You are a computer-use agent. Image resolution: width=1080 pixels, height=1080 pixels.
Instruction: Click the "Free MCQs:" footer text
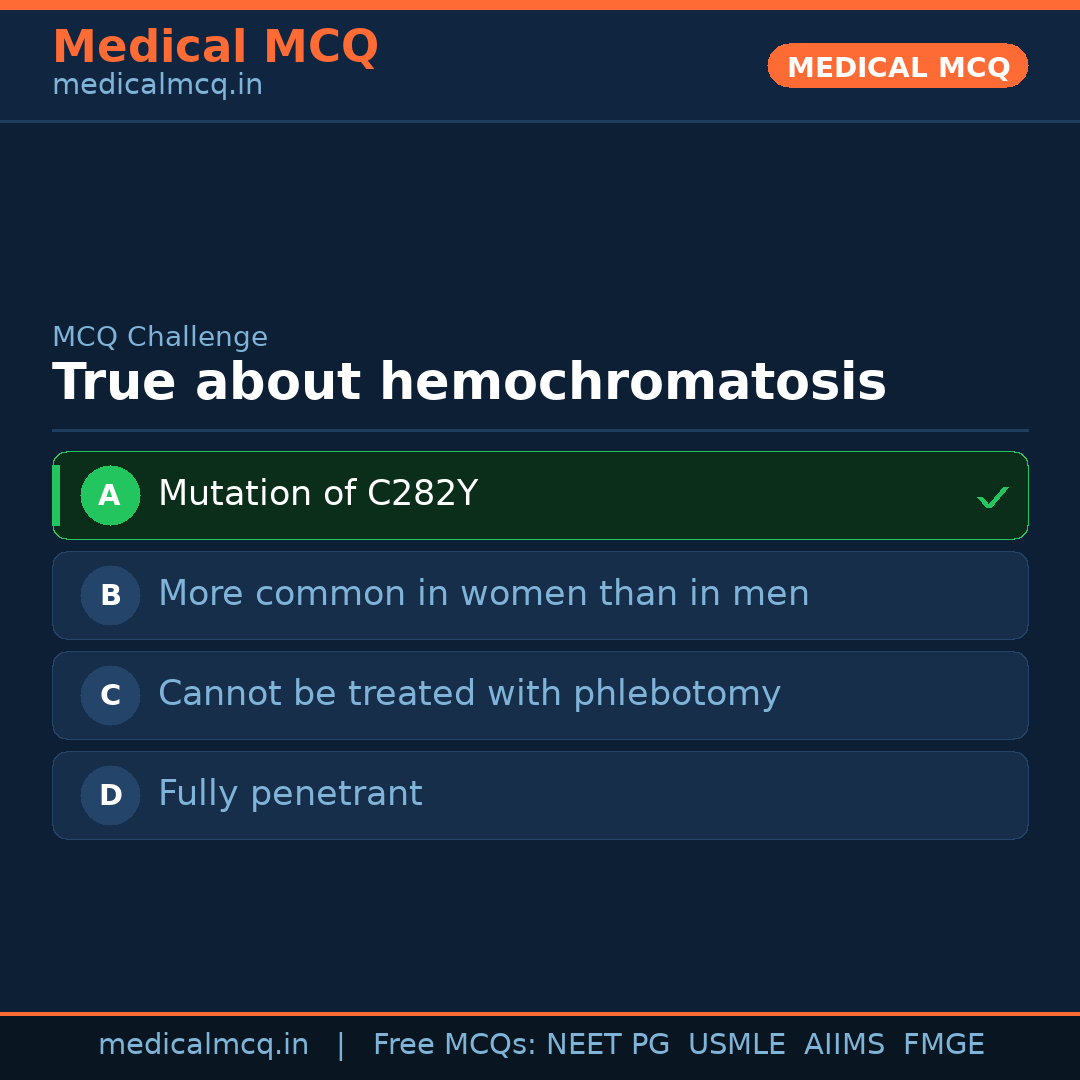click(x=455, y=1045)
